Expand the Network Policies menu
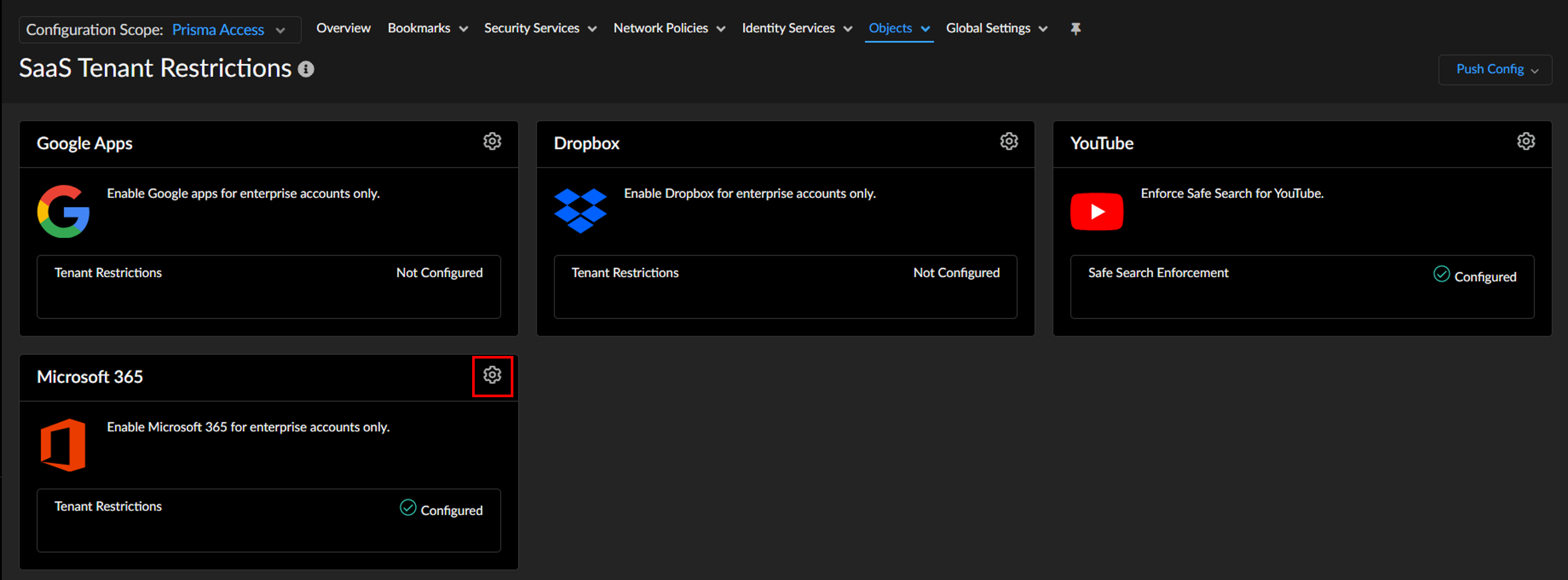Viewport: 1568px width, 580px height. (x=669, y=28)
